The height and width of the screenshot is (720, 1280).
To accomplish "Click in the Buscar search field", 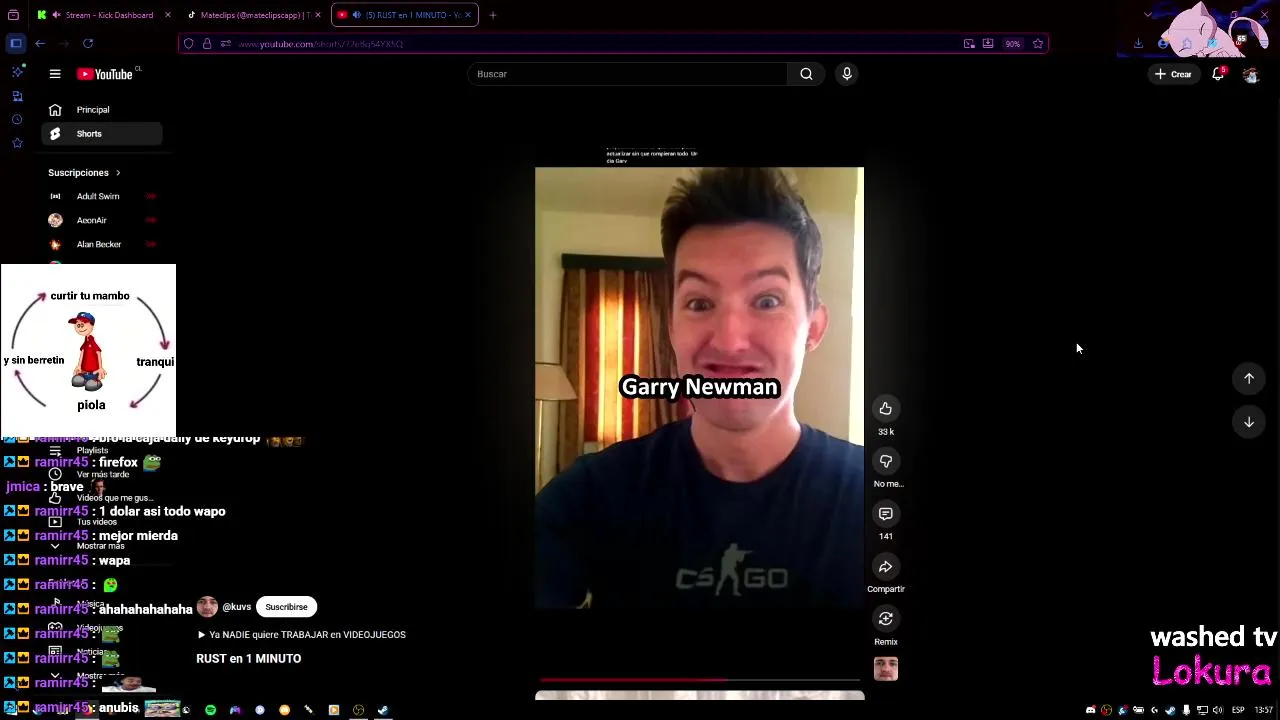I will [627, 74].
